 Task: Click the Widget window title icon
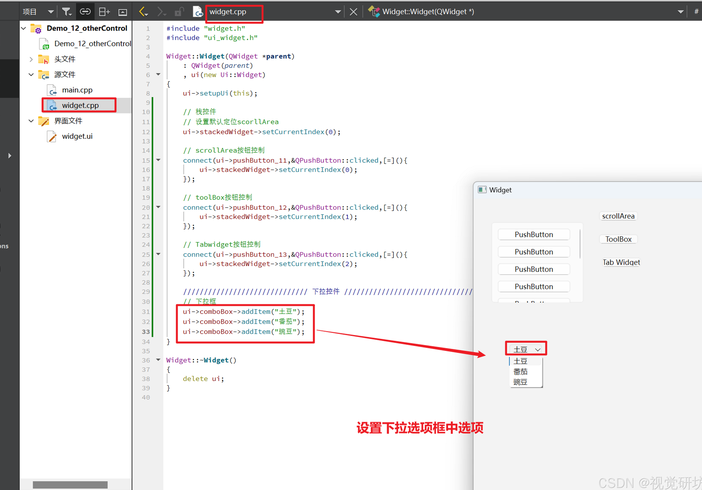[x=482, y=189]
